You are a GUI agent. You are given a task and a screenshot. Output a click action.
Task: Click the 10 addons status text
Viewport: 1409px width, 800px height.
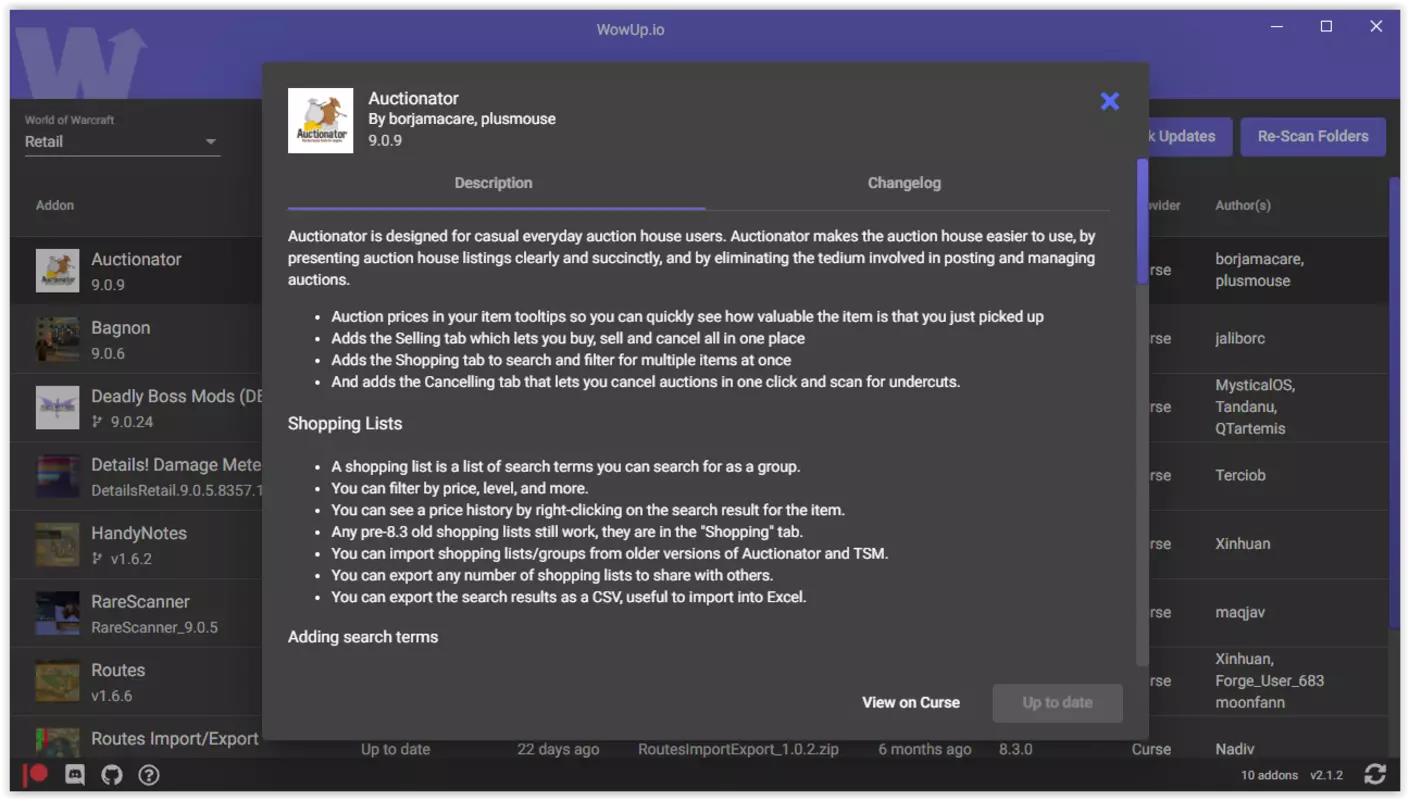1269,775
